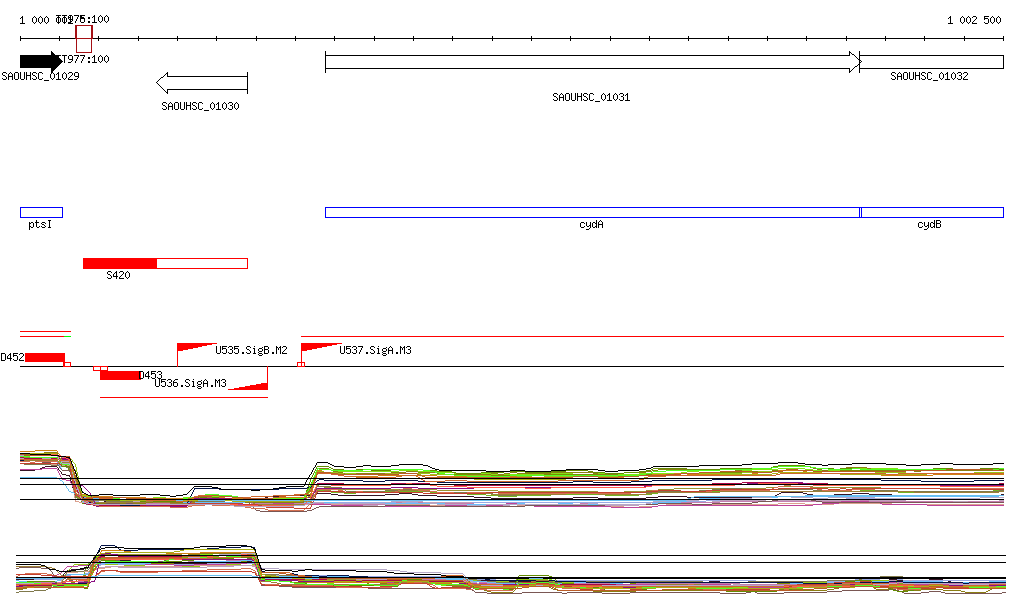1024x611 pixels.
Task: Click the SAOUHSC_01031 text label
Action: [591, 98]
